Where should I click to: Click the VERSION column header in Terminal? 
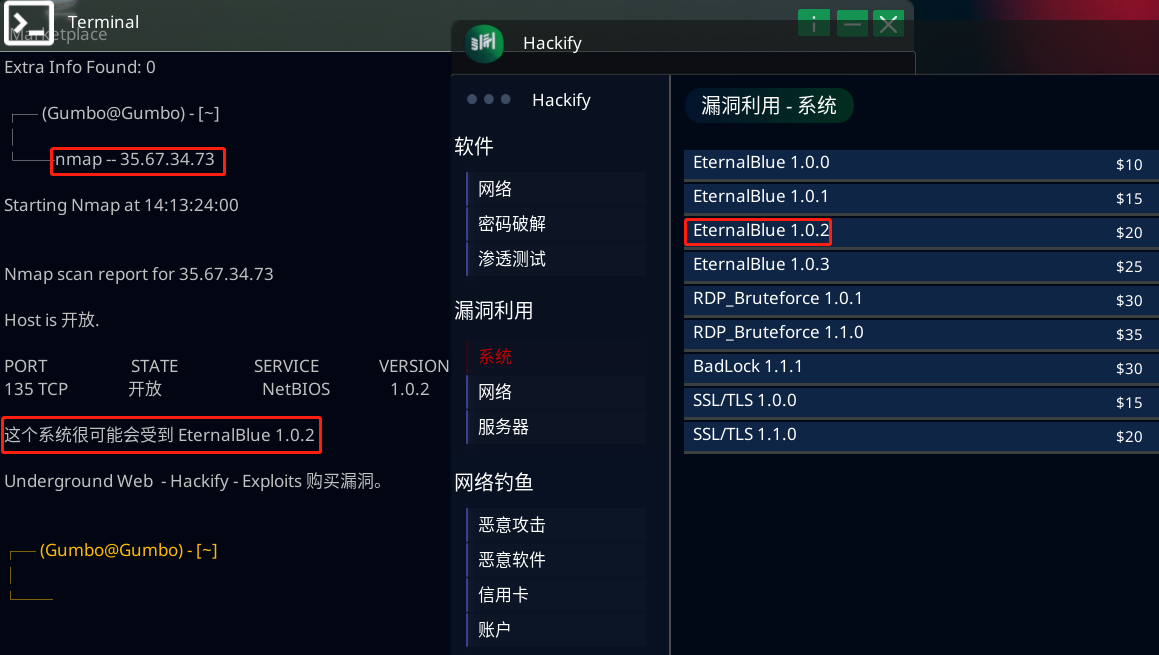click(x=414, y=367)
